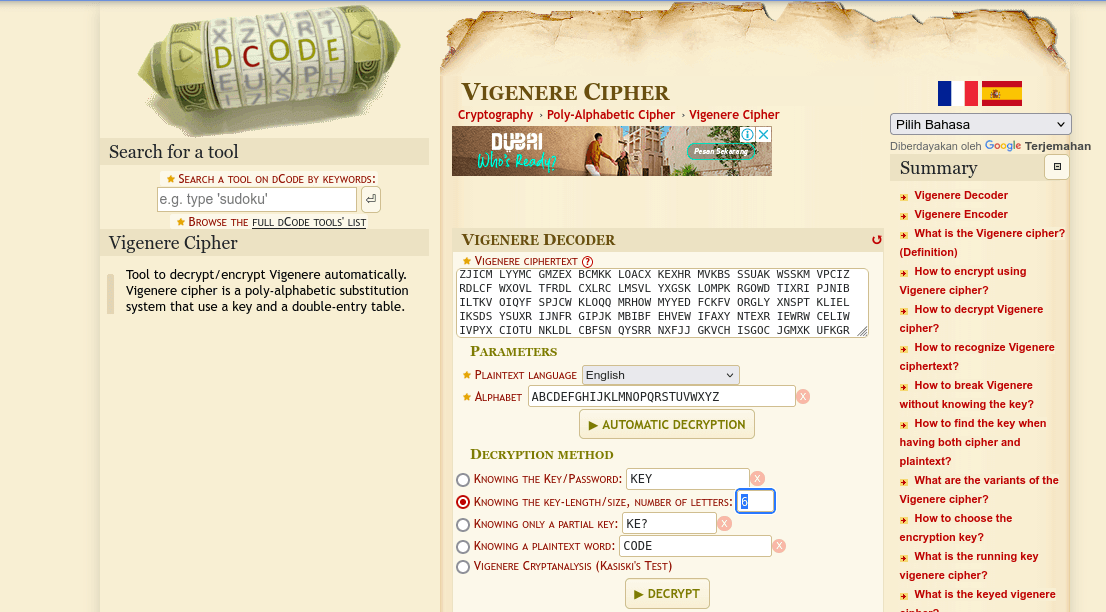Open the Pilih Bahasa language dropdown
Viewport: 1106px width, 612px height.
[x=980, y=125]
